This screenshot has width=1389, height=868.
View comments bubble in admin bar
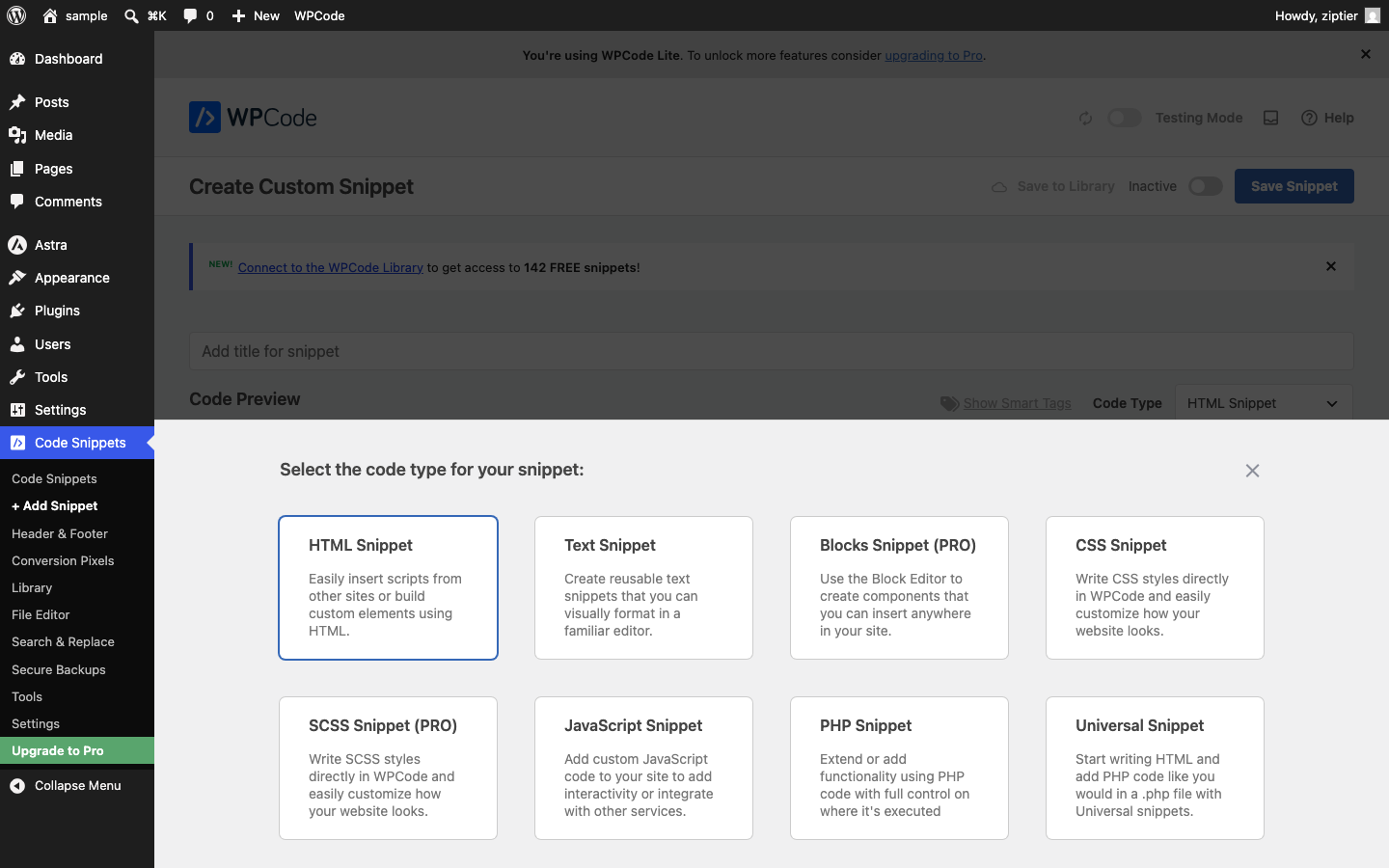tap(199, 15)
